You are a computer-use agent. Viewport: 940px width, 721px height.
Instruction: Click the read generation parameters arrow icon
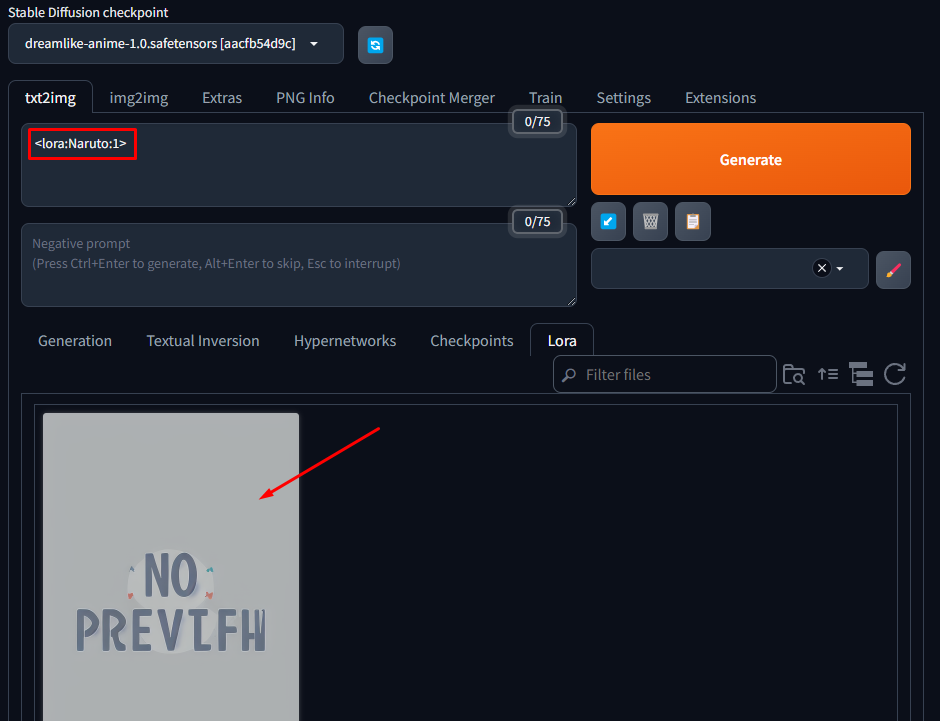(608, 222)
